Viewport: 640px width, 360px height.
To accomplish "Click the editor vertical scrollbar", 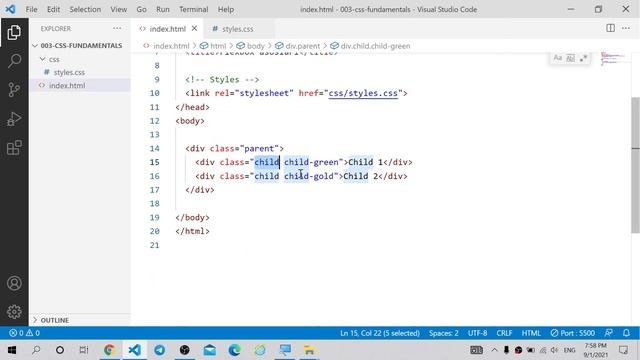I will pyautogui.click(x=636, y=165).
